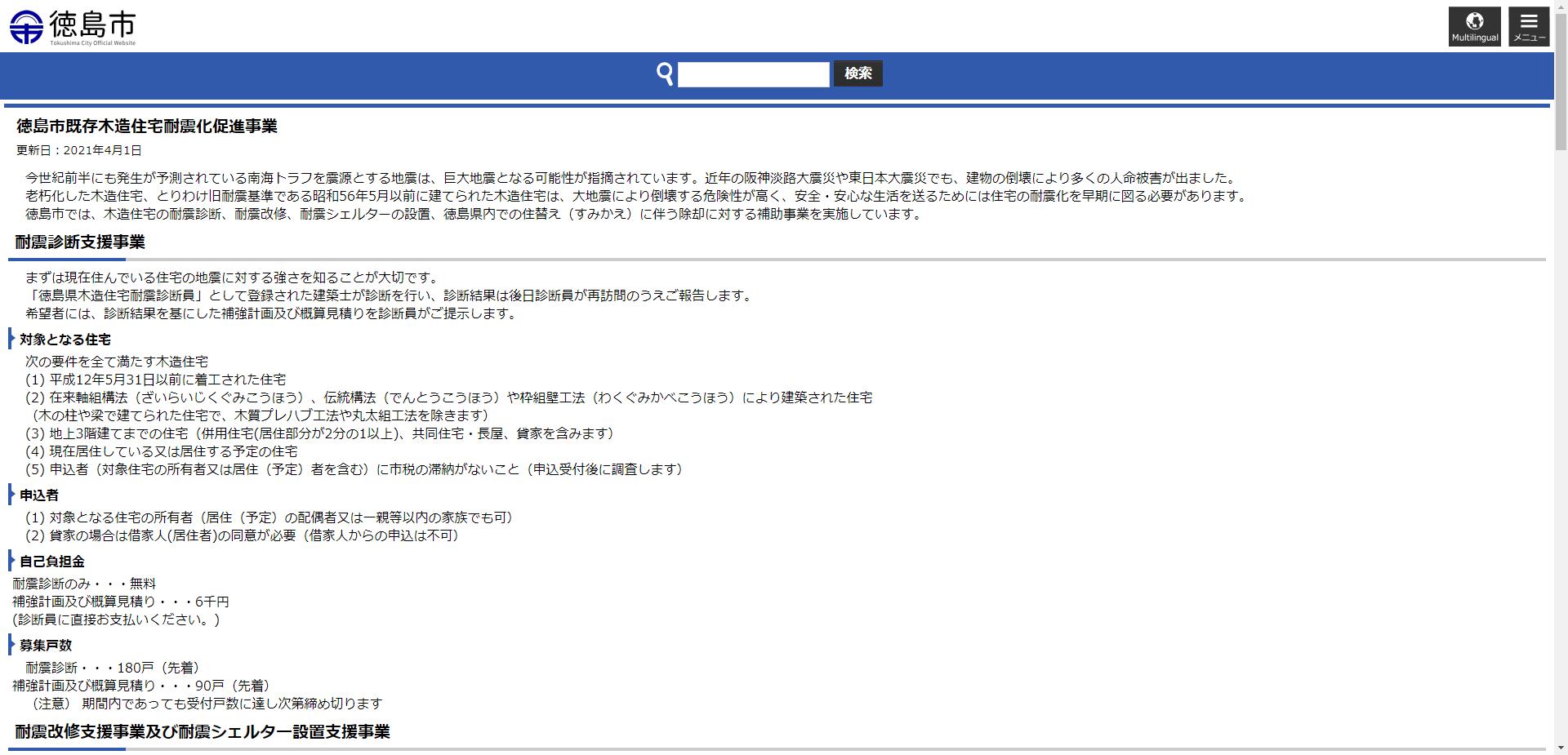Open the hamburger menu icon

pos(1529,20)
